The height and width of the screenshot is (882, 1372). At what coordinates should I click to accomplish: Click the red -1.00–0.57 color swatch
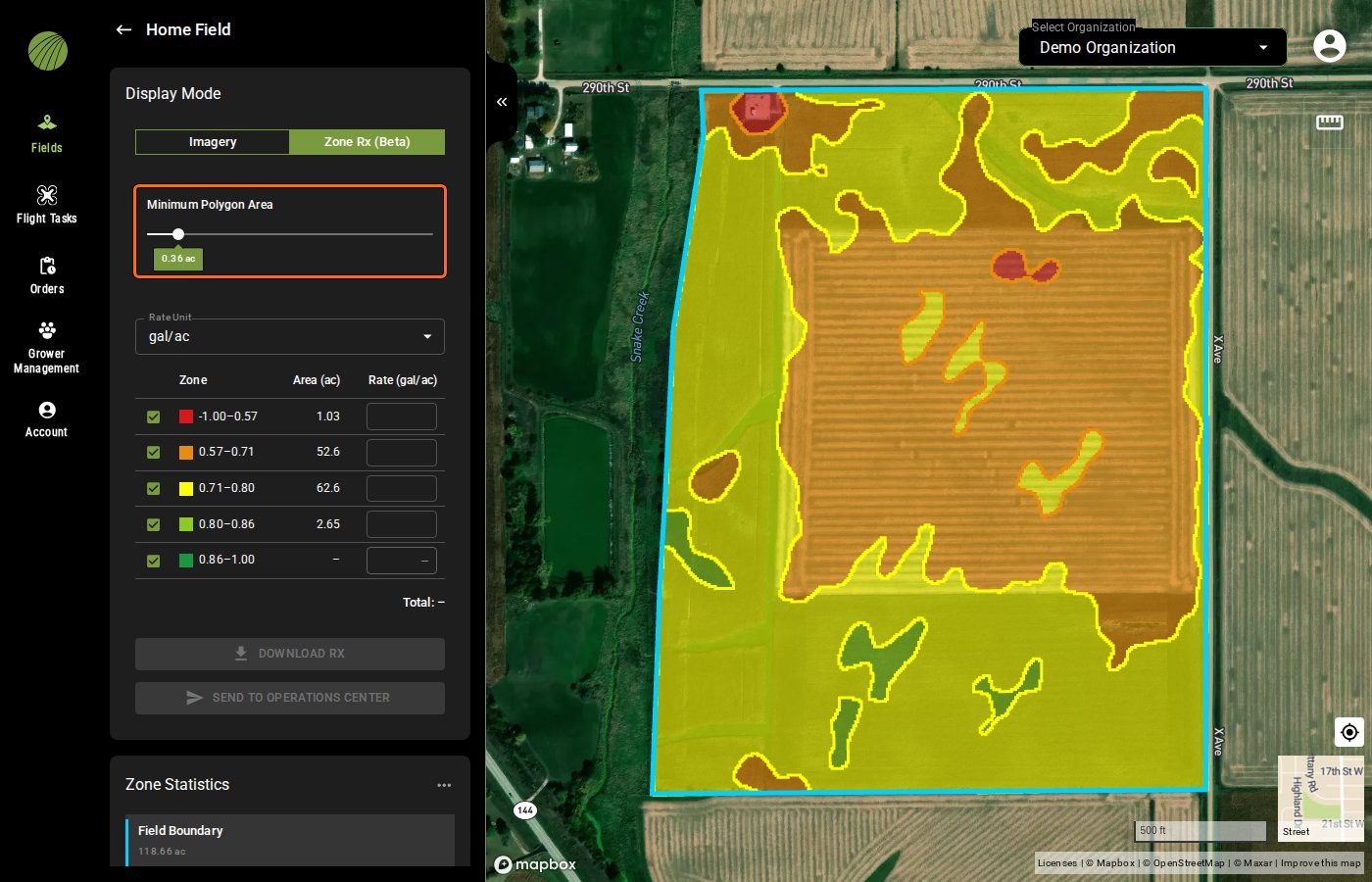(186, 416)
